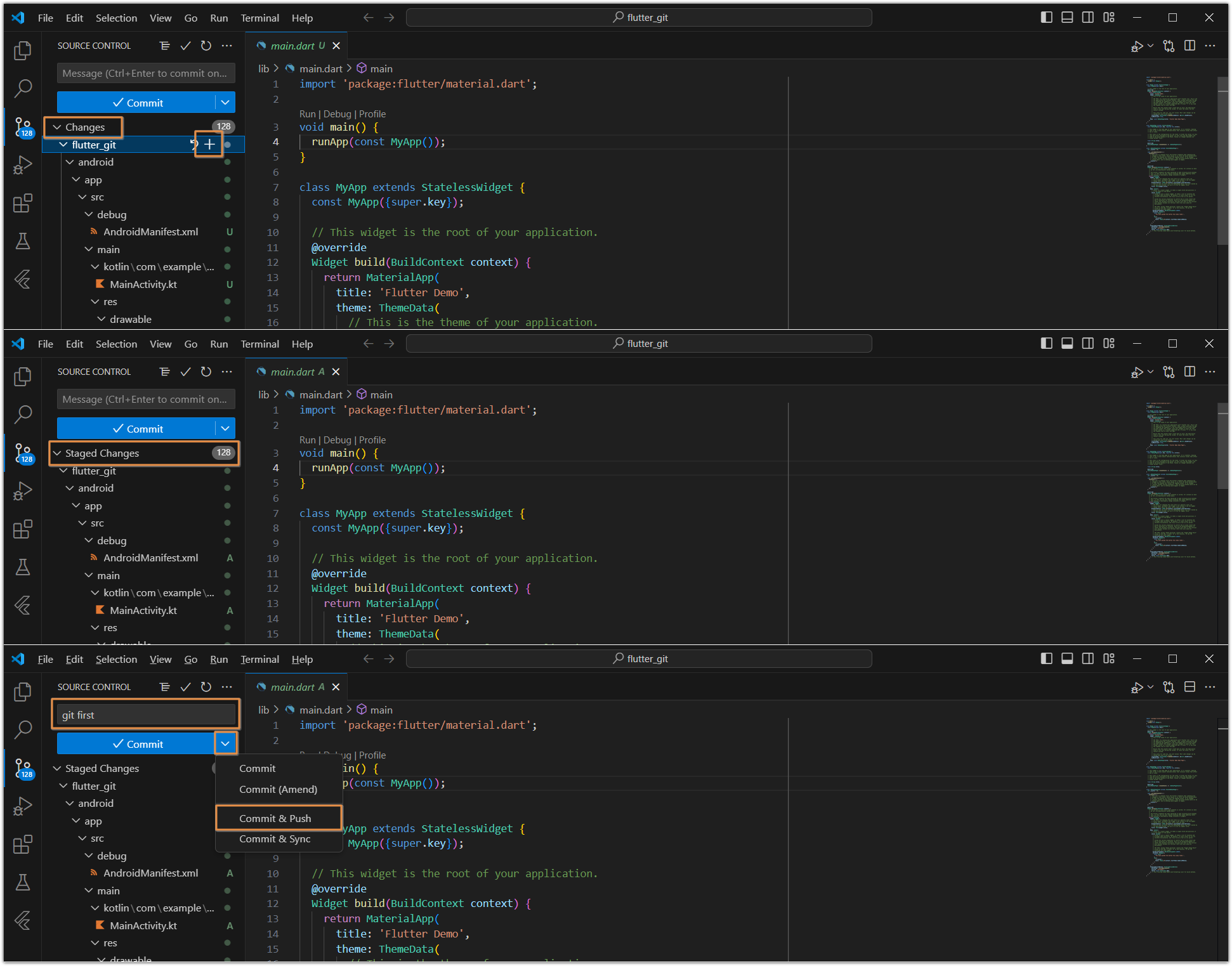1232x966 pixels.
Task: Click the plus icon to stage all flutter_git changes
Action: coord(209,145)
